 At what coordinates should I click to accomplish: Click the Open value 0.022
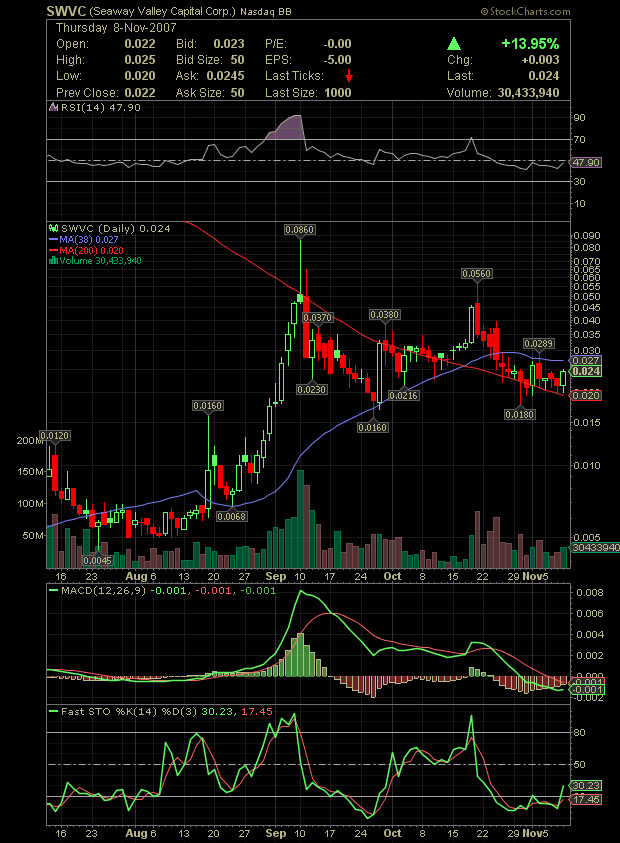point(140,44)
